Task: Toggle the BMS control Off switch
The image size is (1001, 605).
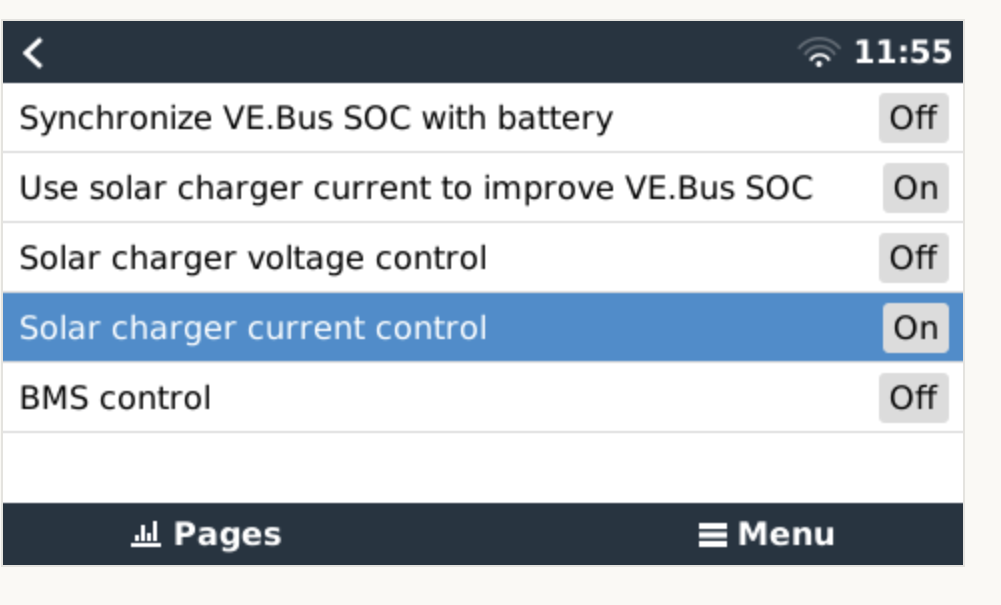Action: [x=913, y=398]
